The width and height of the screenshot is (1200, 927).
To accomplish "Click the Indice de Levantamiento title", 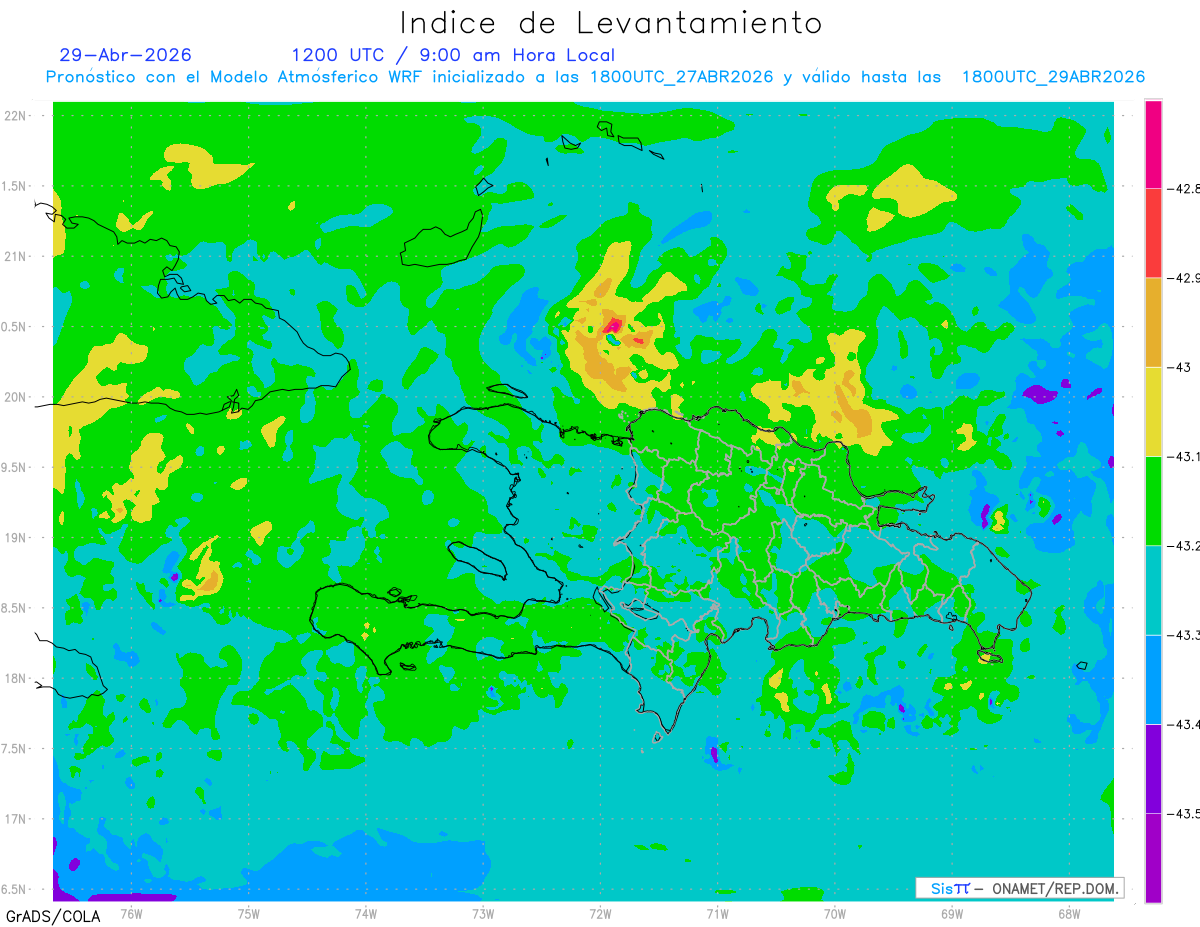I will [611, 22].
